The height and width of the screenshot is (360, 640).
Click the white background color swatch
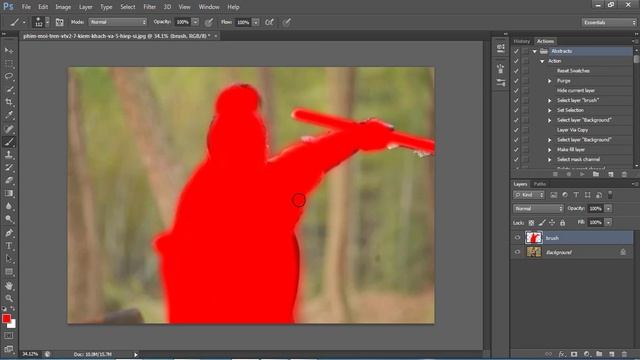point(12,324)
